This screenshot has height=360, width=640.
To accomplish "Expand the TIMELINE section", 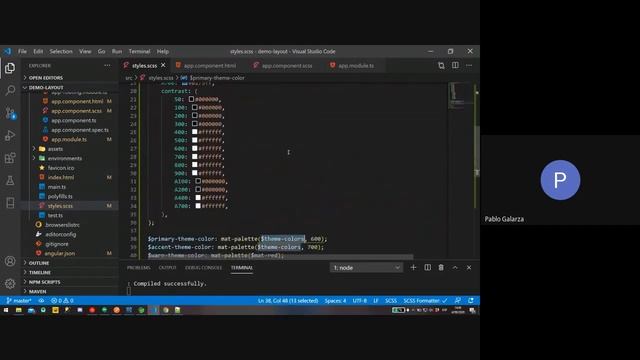I will [40, 273].
